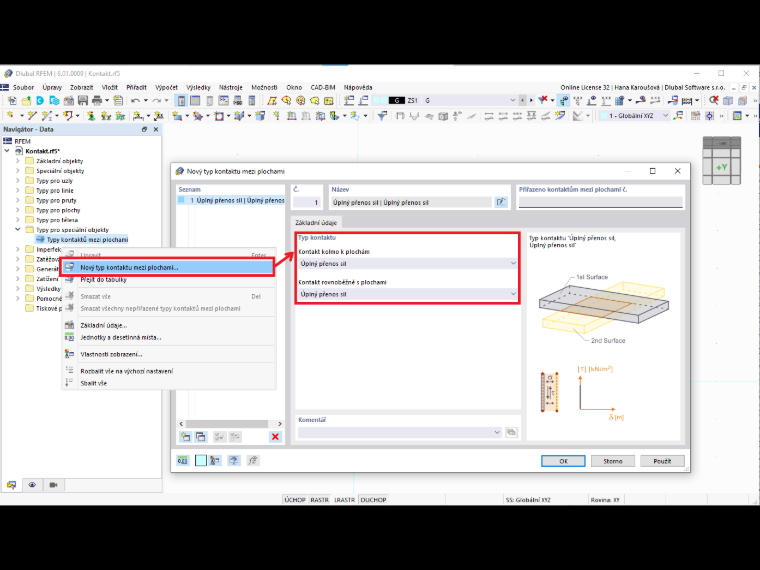Open the 1 - Globální XYZ coordinate dropdown
Image resolution: width=760 pixels, height=570 pixels.
[x=634, y=115]
